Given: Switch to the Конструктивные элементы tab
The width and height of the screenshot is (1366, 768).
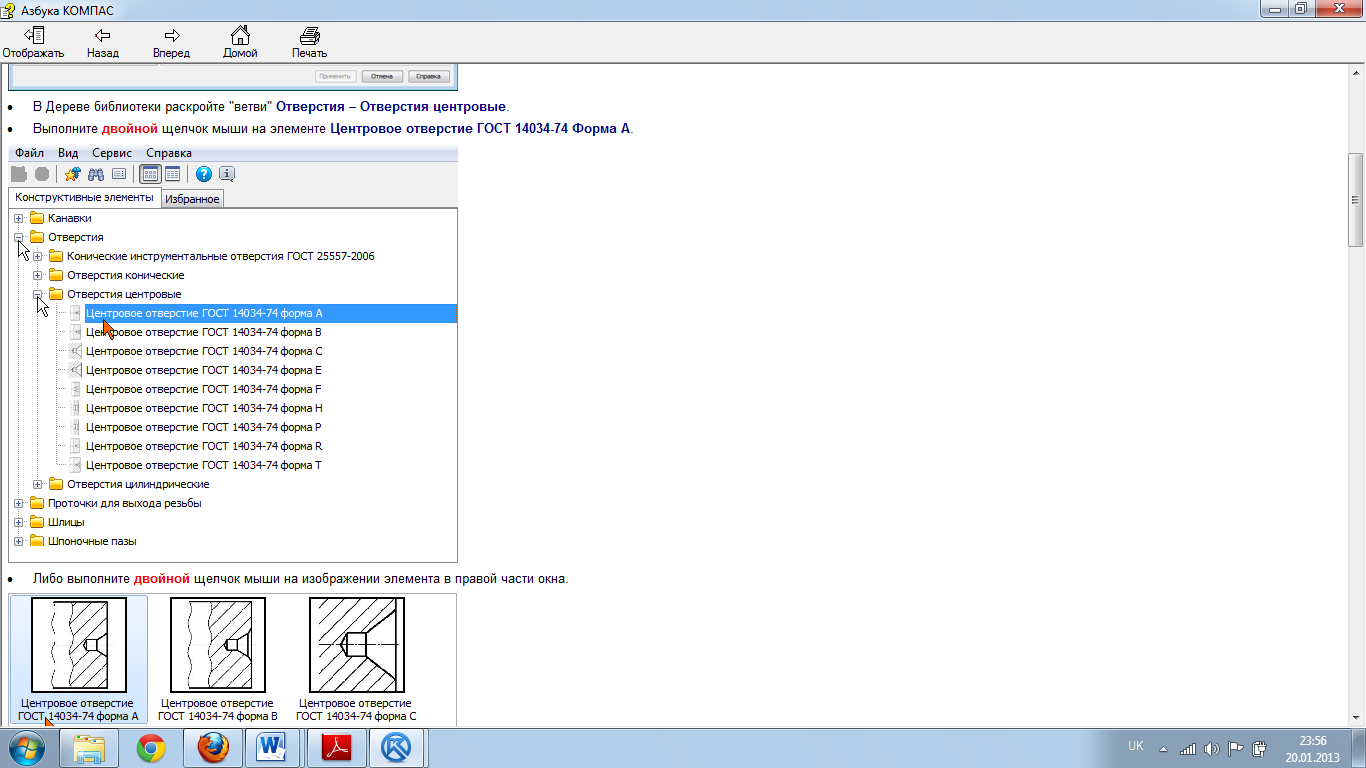Looking at the screenshot, I should pyautogui.click(x=85, y=198).
